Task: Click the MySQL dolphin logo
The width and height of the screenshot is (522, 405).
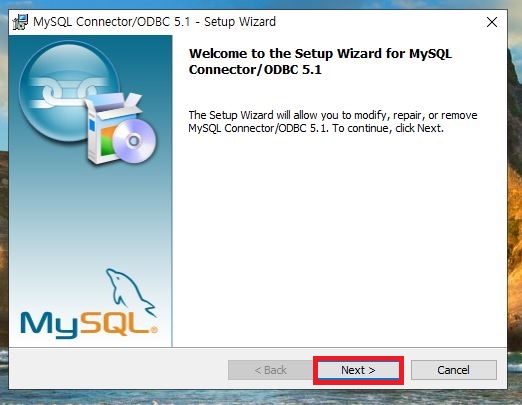Action: click(130, 292)
